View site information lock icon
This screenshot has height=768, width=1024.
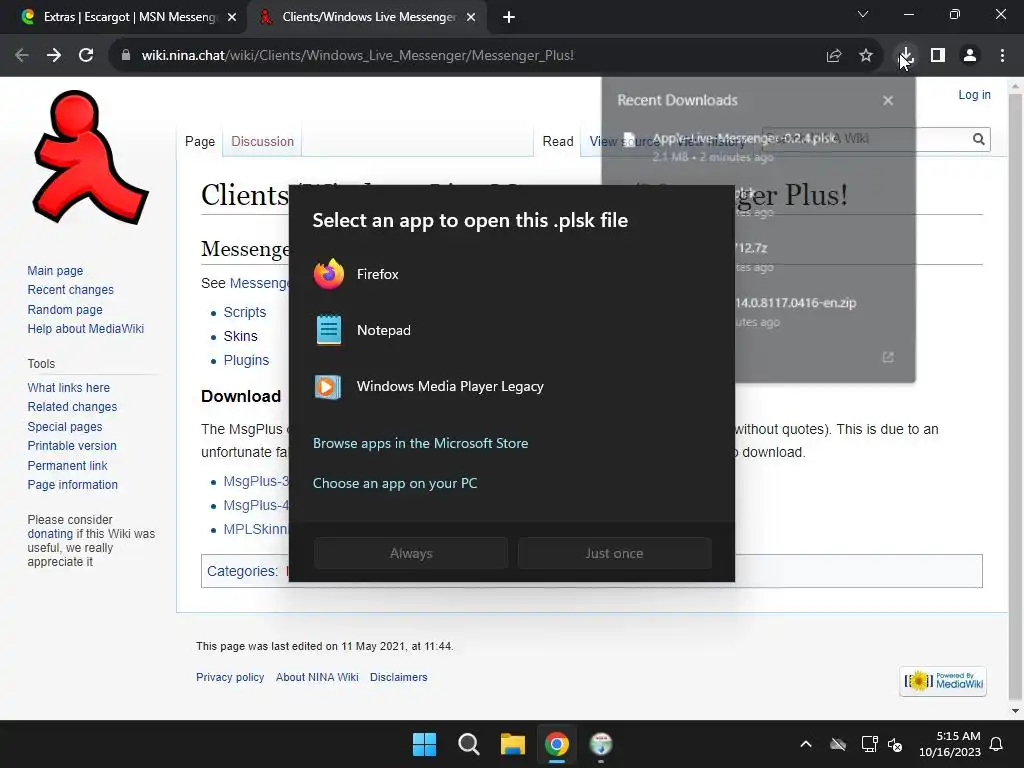pos(126,56)
